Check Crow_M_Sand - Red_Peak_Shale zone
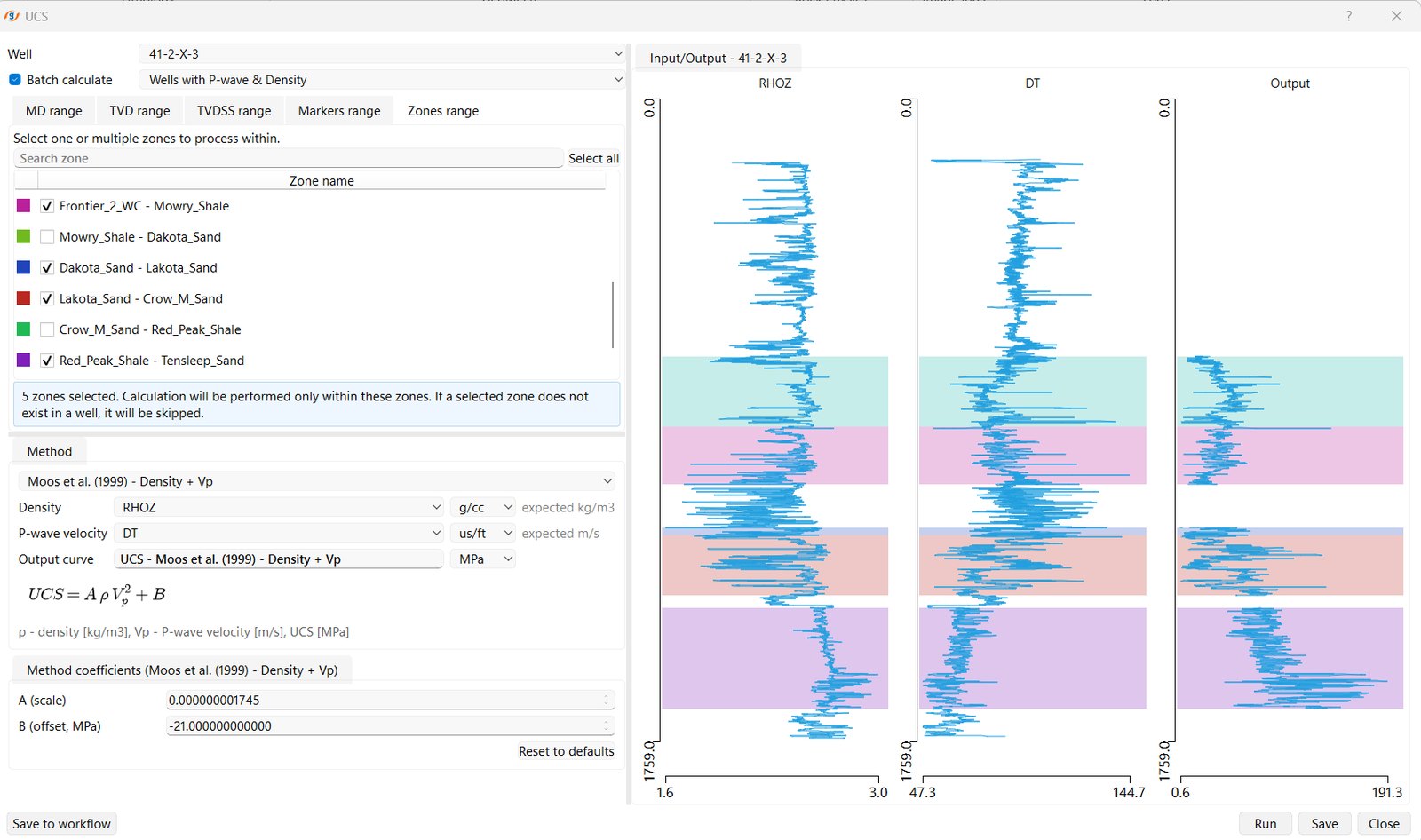 click(x=47, y=329)
